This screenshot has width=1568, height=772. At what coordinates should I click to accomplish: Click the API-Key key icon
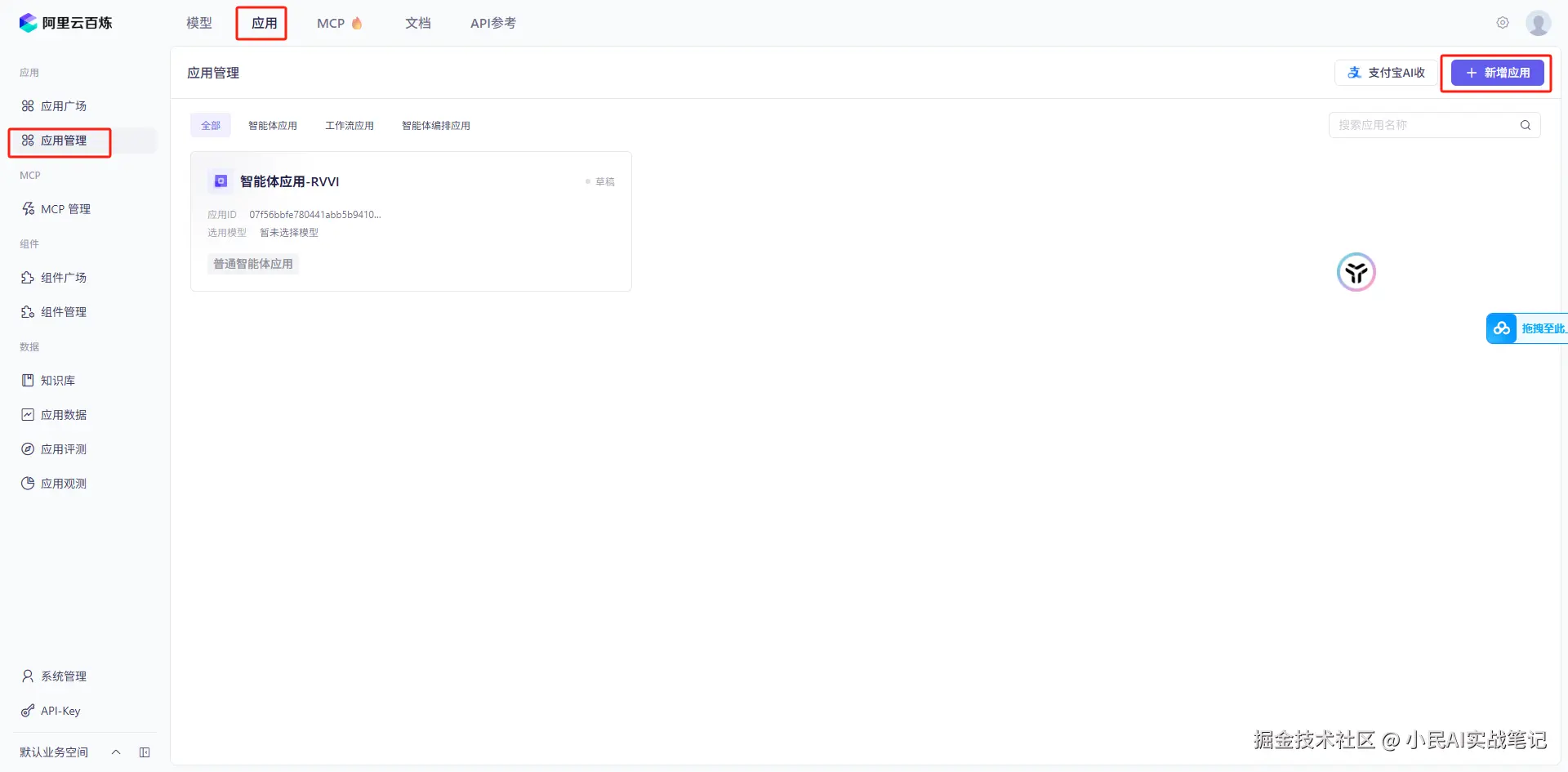click(x=28, y=711)
